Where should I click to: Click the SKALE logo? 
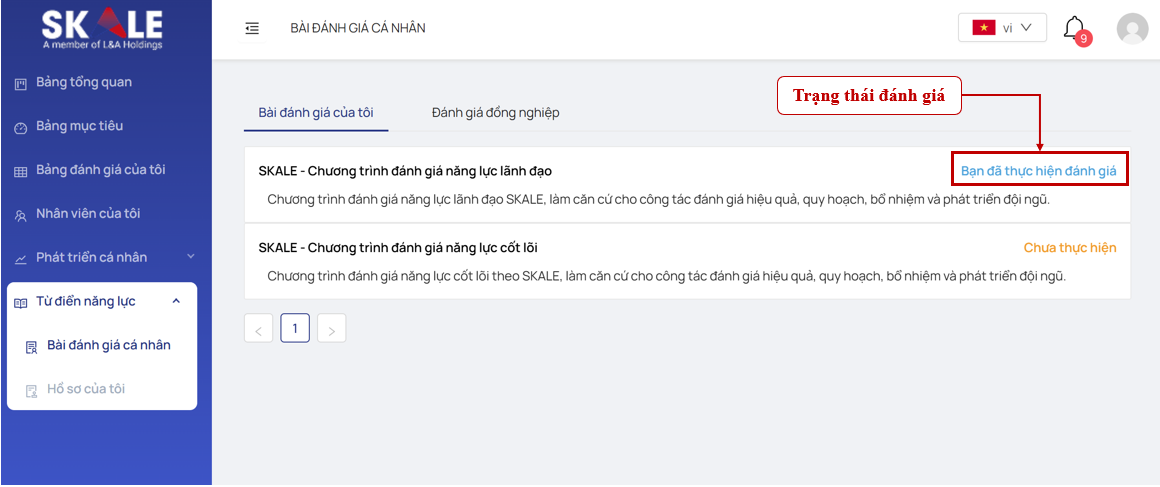(102, 28)
